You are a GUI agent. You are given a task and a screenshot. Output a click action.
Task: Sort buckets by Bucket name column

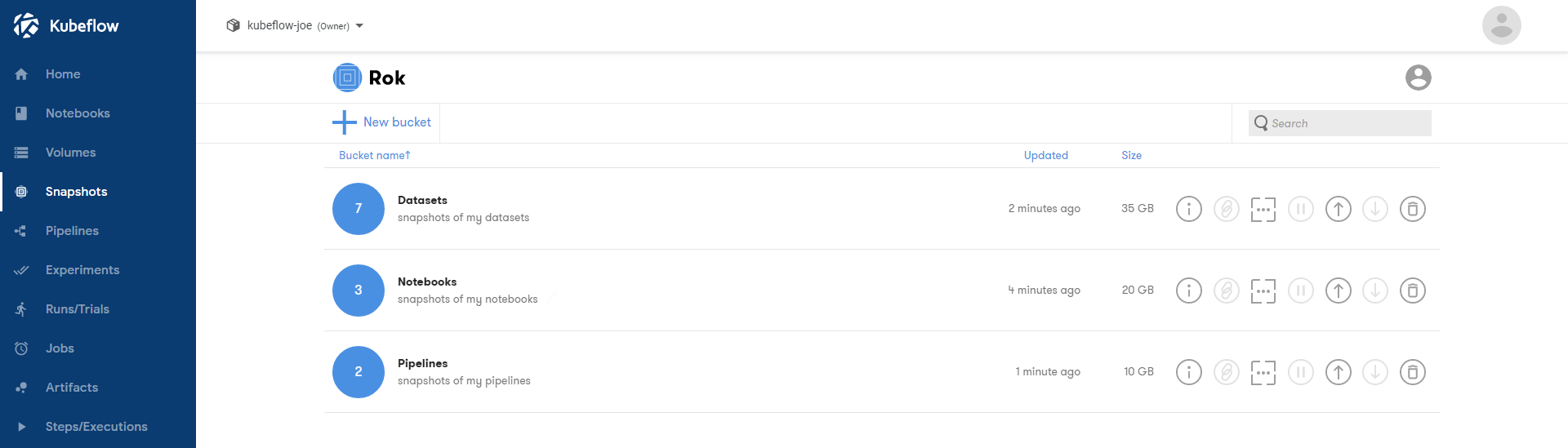coord(374,155)
